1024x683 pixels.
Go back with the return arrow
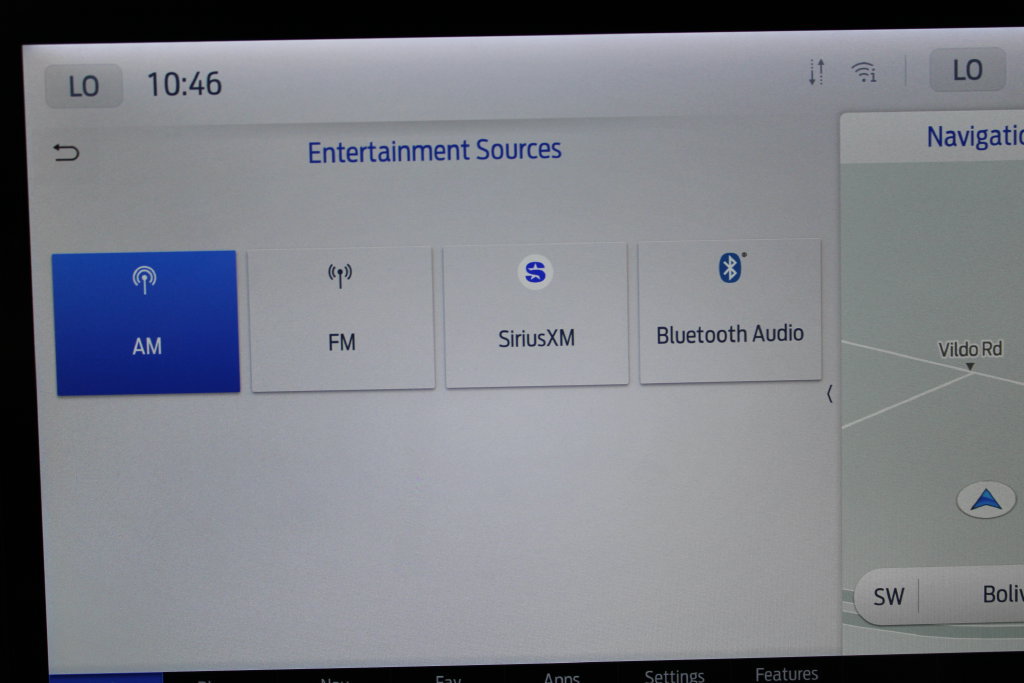click(x=66, y=153)
